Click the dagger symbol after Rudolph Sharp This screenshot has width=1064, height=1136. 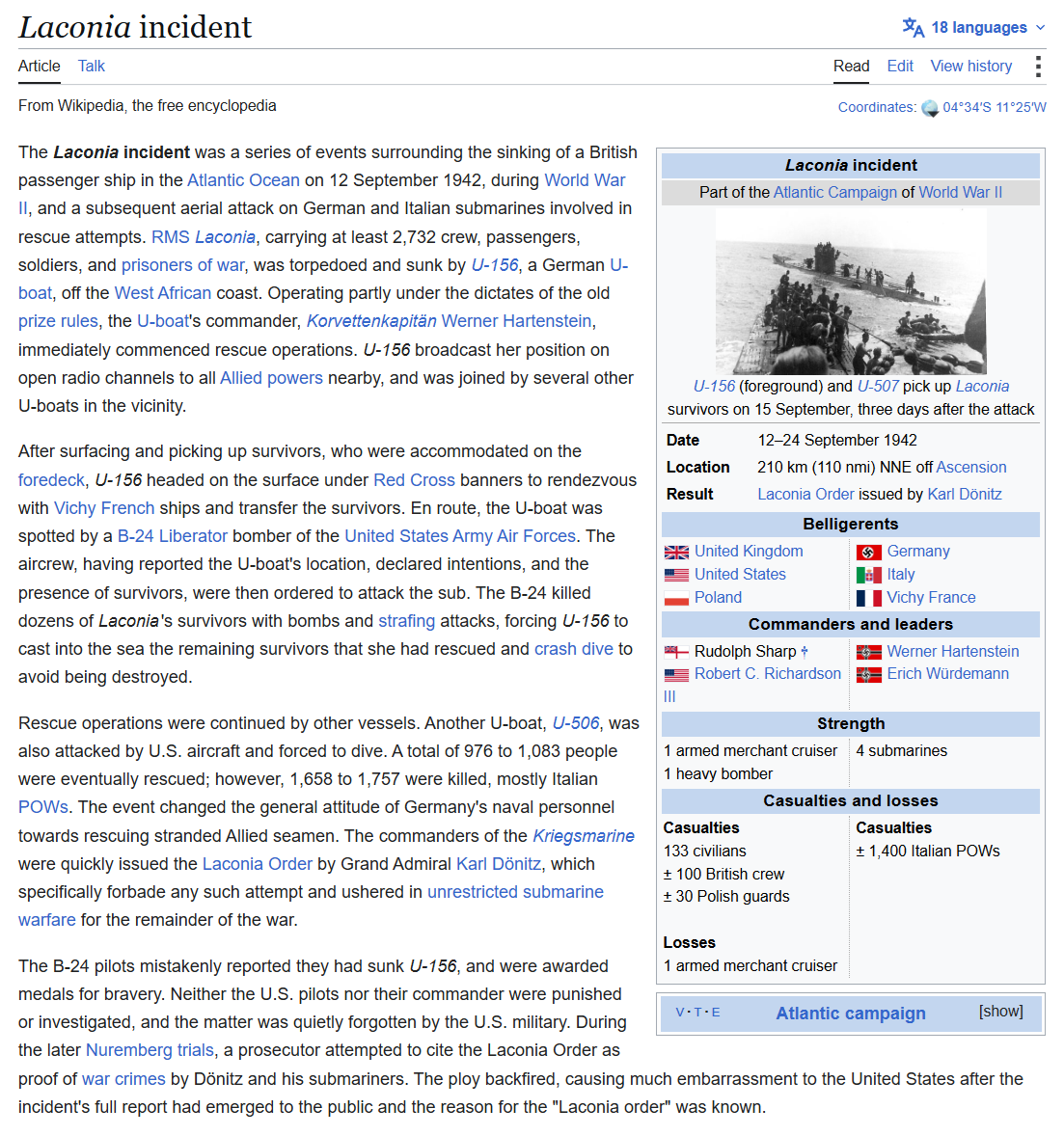click(804, 652)
